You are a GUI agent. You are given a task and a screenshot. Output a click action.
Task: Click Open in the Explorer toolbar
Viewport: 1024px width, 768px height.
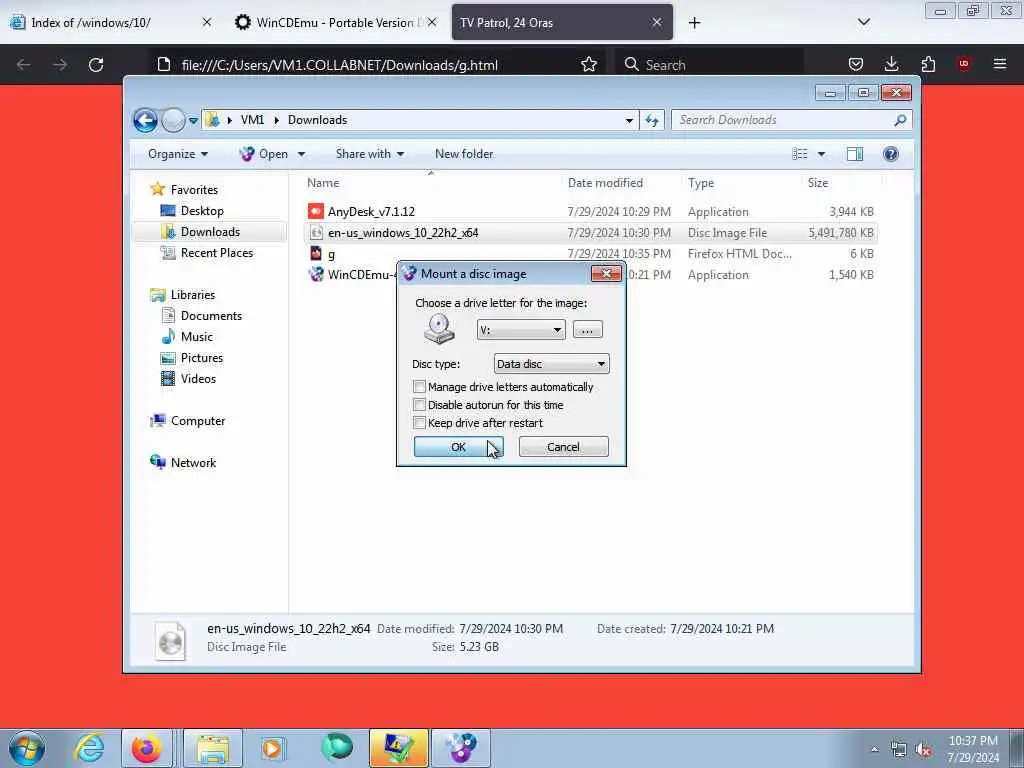click(264, 154)
